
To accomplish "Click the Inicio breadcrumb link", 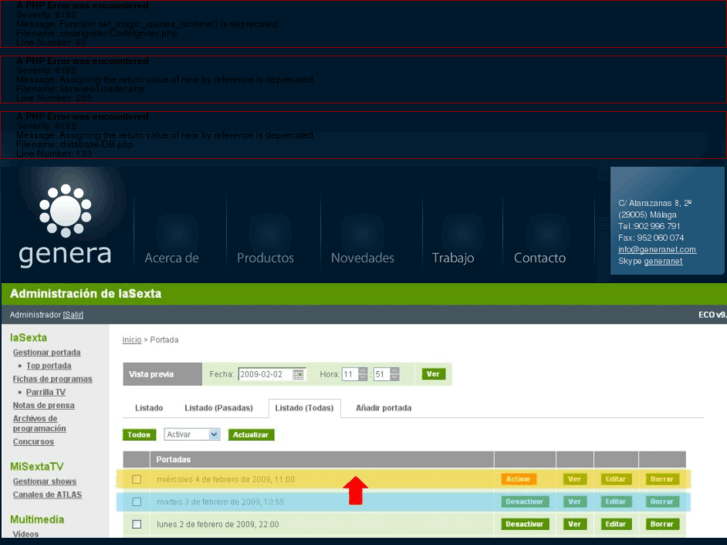I will (132, 340).
